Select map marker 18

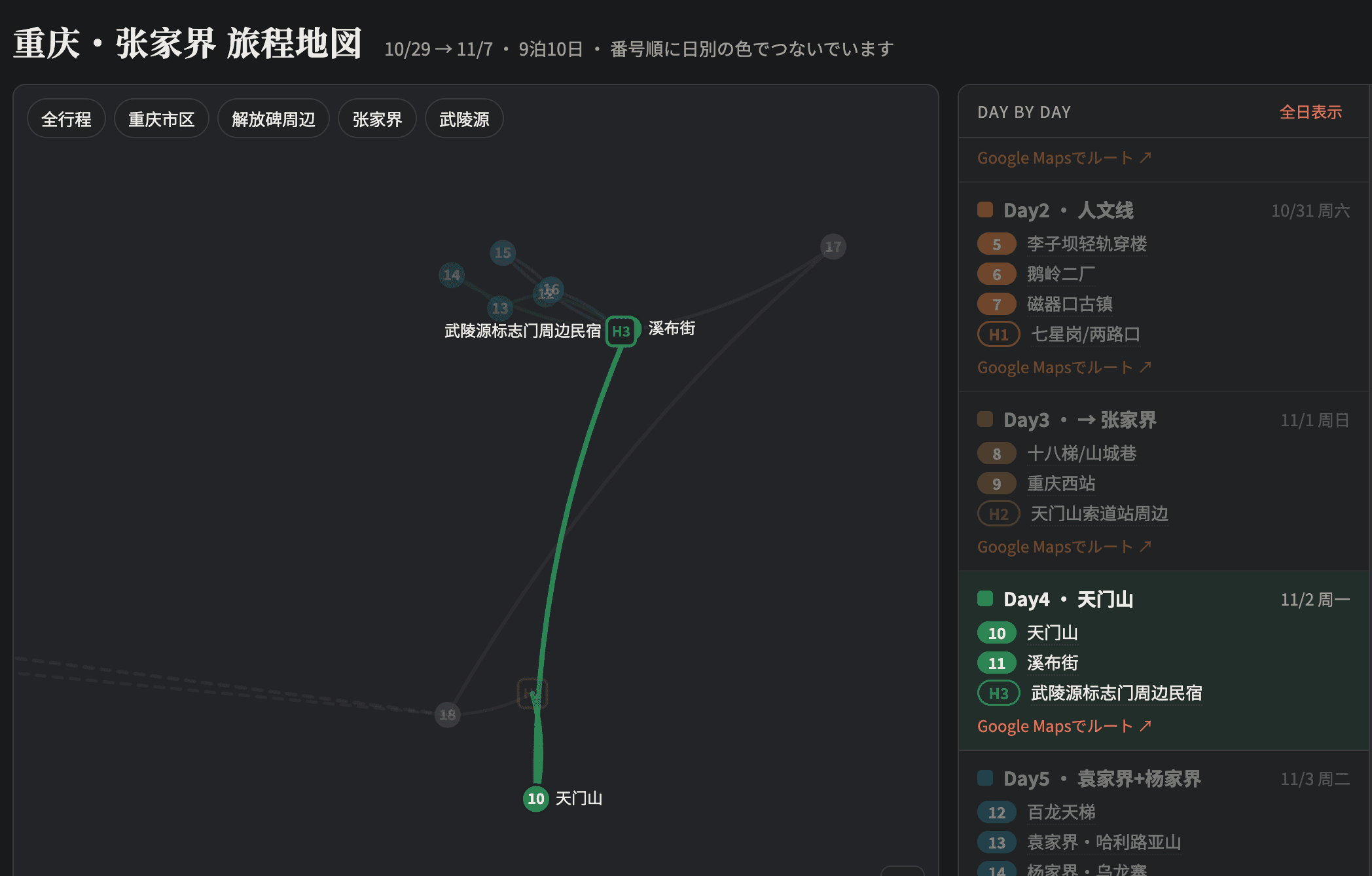(448, 715)
